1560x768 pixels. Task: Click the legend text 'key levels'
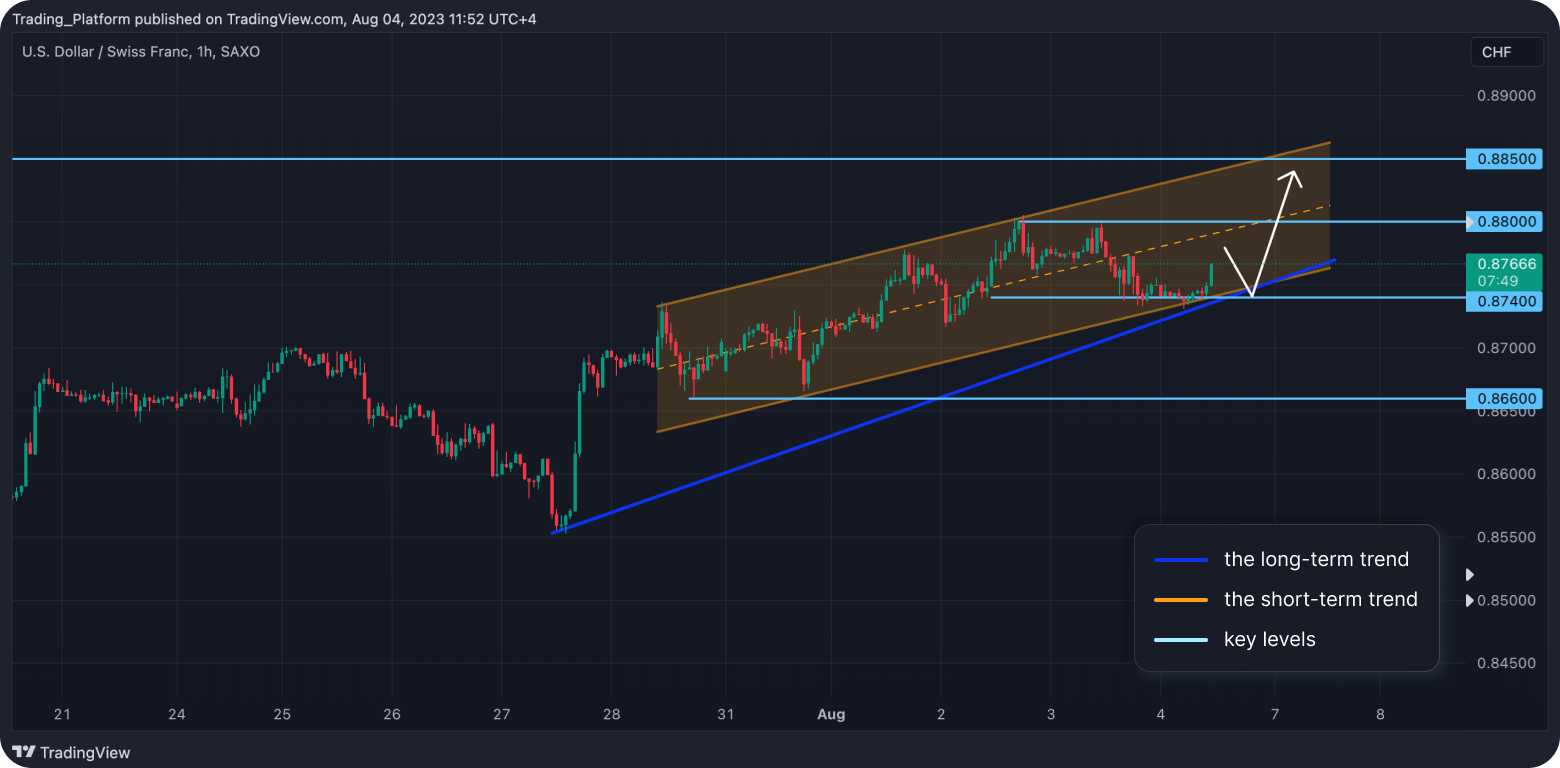click(1270, 640)
